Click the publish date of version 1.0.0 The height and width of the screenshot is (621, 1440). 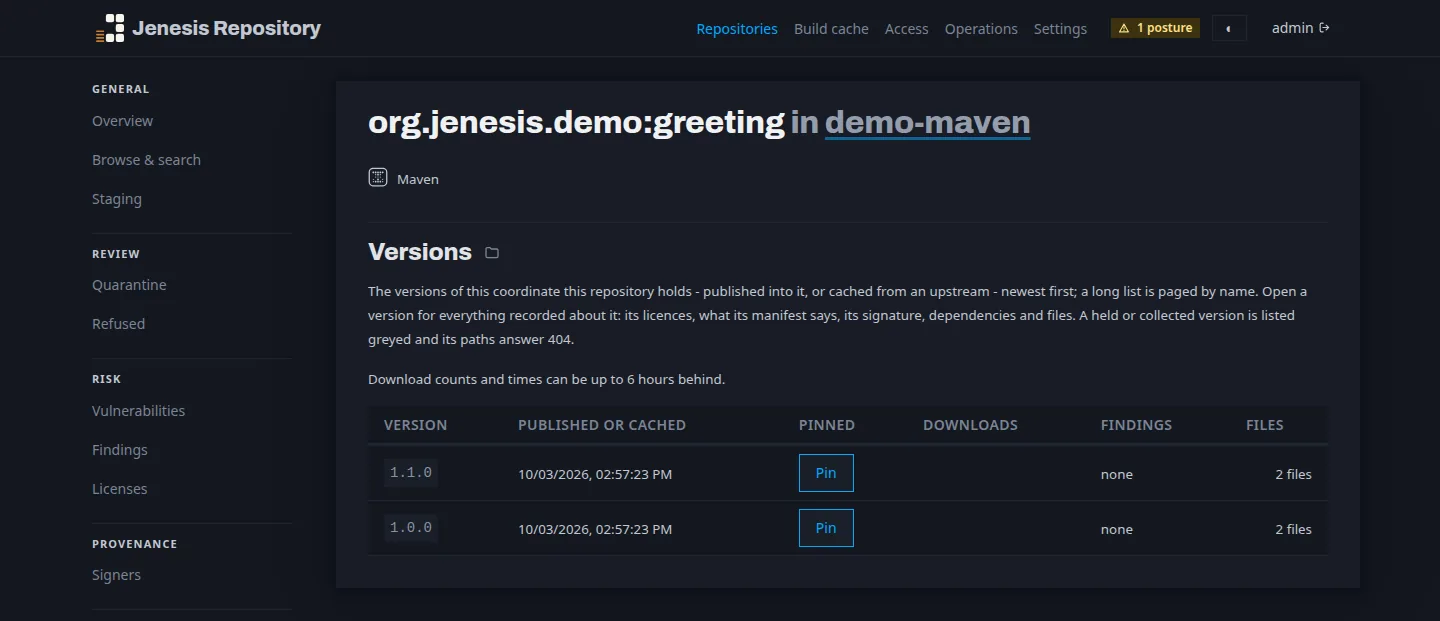pyautogui.click(x=595, y=529)
